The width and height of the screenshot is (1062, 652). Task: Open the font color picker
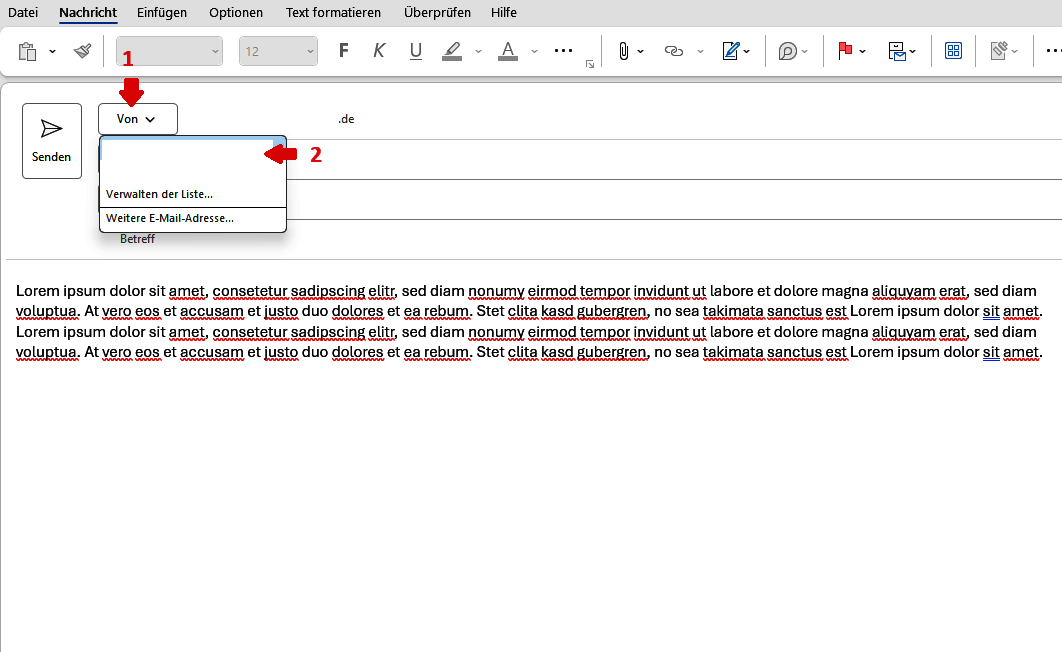coord(507,50)
